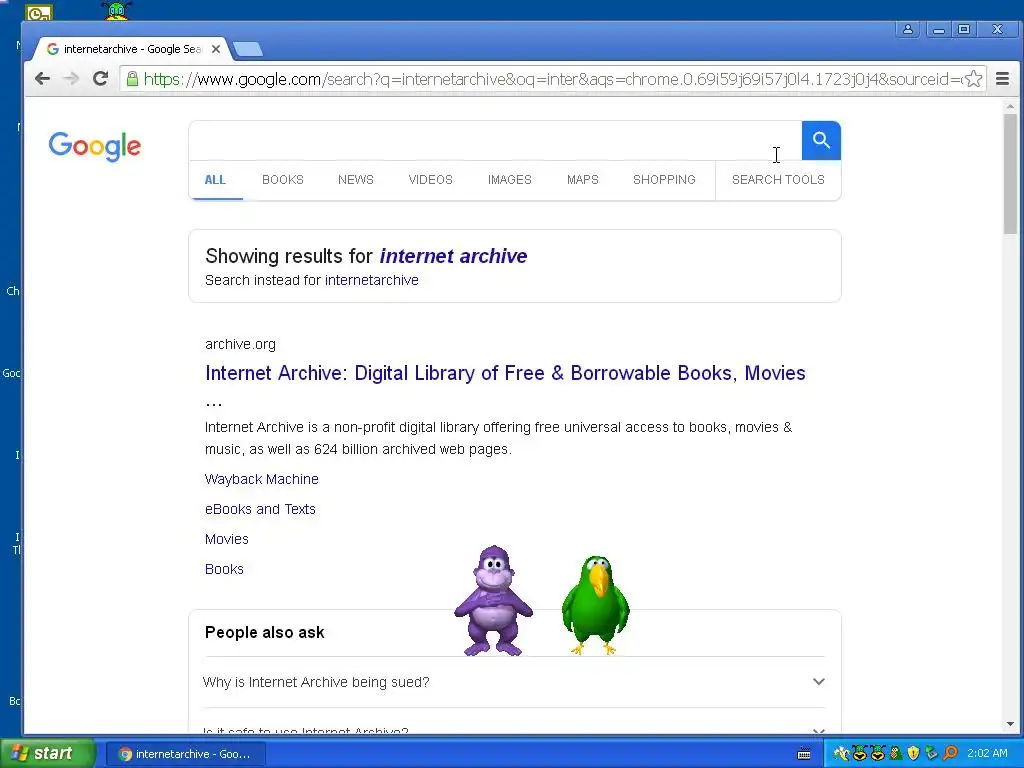
Task: Click the green network tray icon
Action: tap(931, 754)
